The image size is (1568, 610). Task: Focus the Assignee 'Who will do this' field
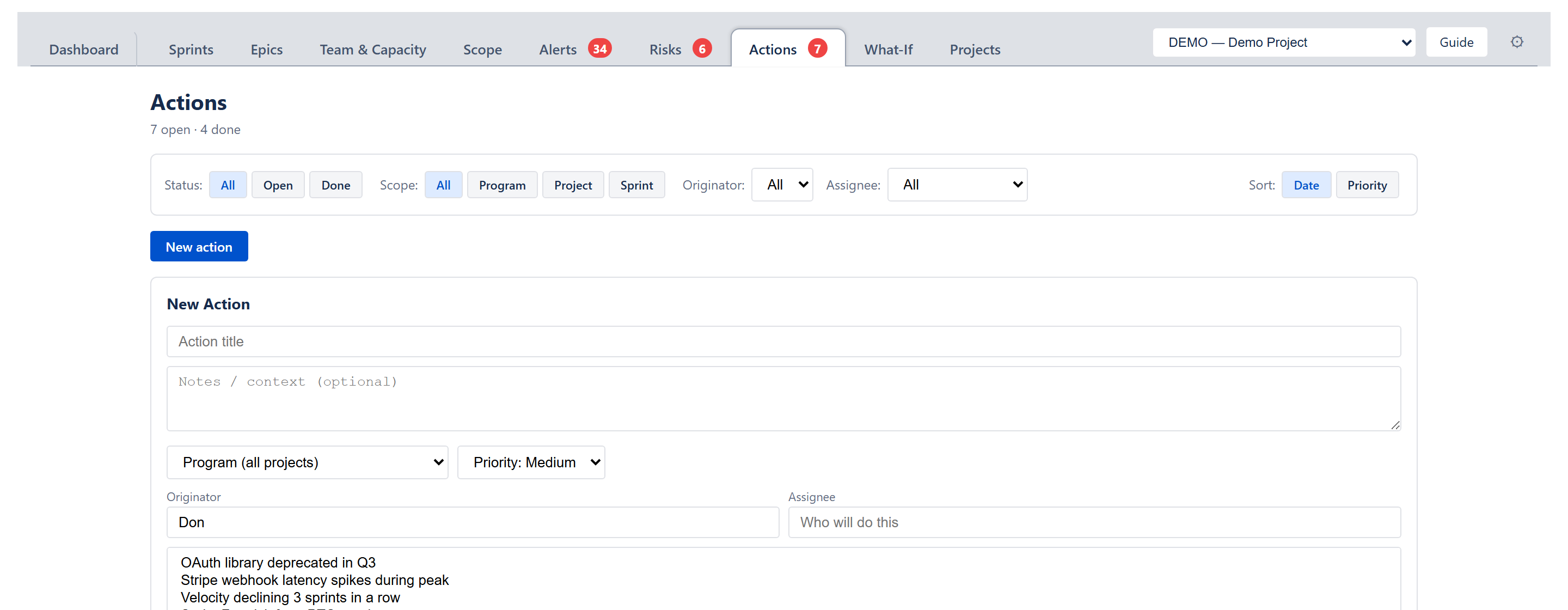point(1094,522)
